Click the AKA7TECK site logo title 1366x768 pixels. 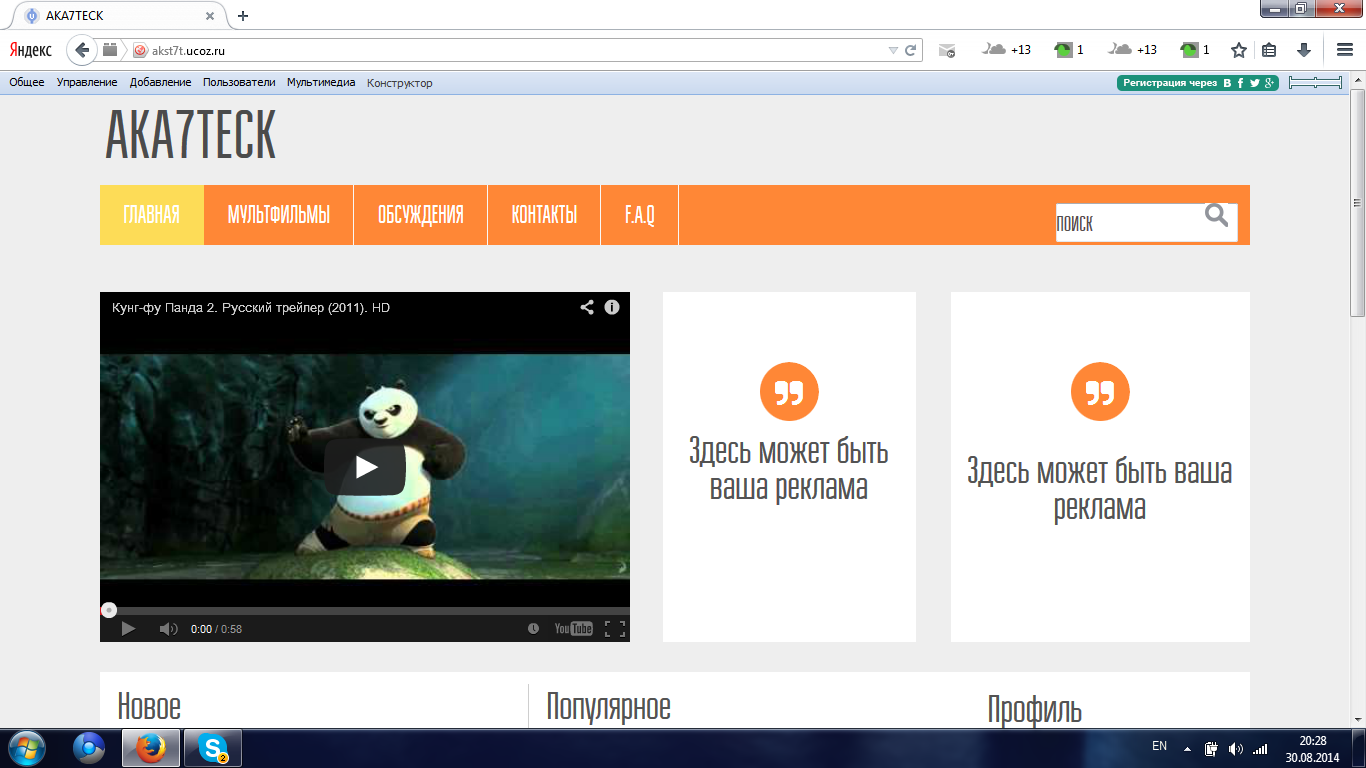point(190,134)
